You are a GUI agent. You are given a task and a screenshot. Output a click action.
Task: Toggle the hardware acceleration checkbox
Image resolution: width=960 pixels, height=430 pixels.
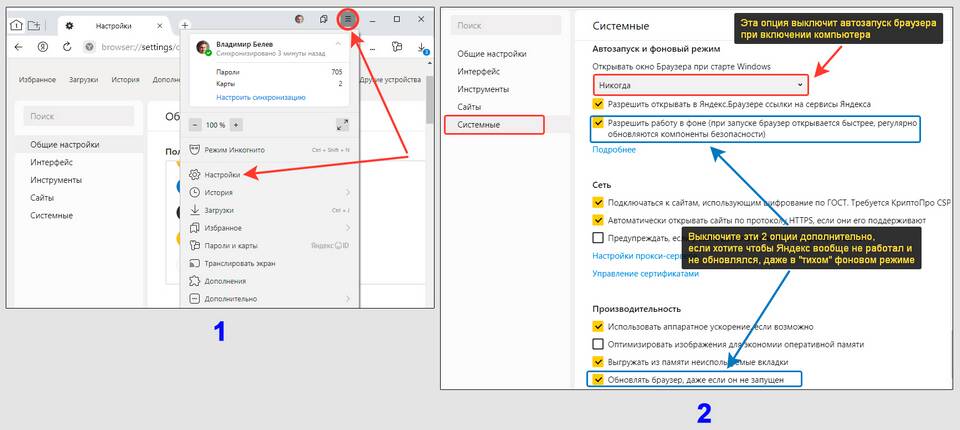(x=598, y=326)
